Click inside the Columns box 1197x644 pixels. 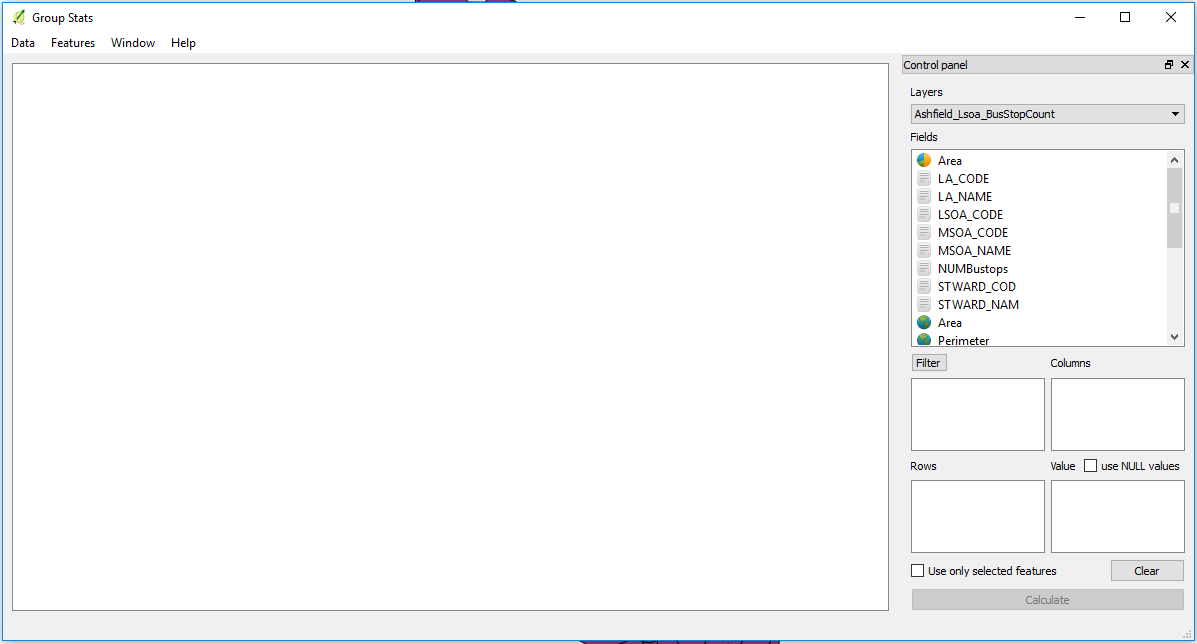tap(1118, 414)
